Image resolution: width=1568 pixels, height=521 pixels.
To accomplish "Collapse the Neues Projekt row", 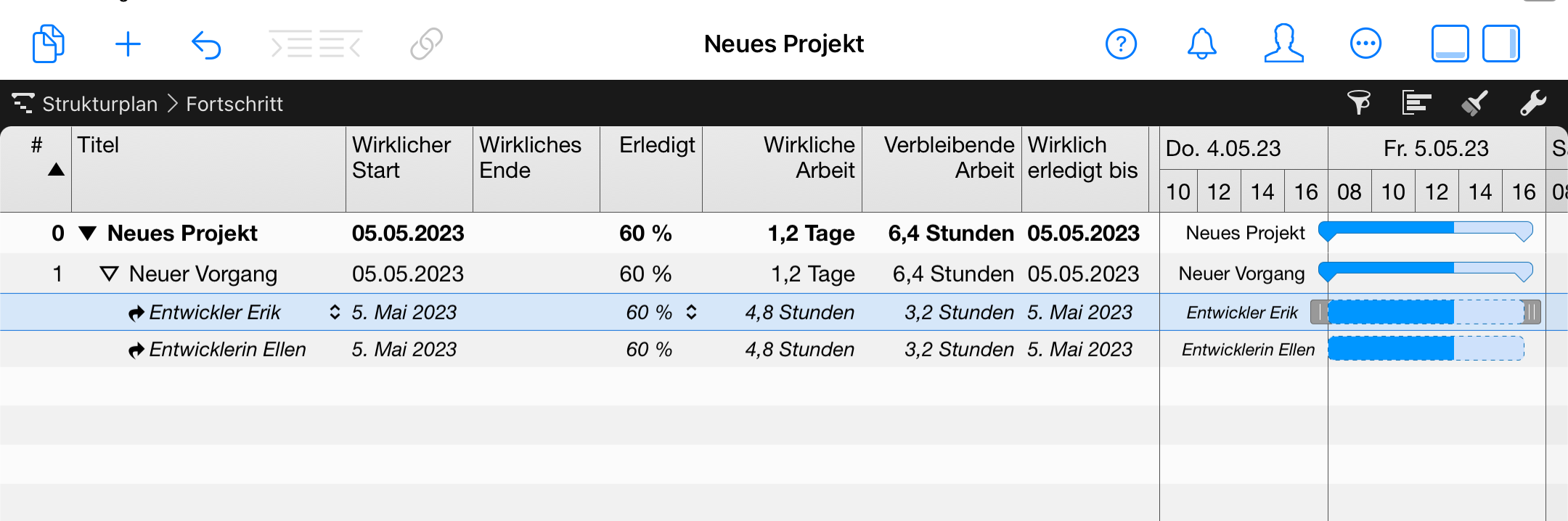I will pos(87,233).
